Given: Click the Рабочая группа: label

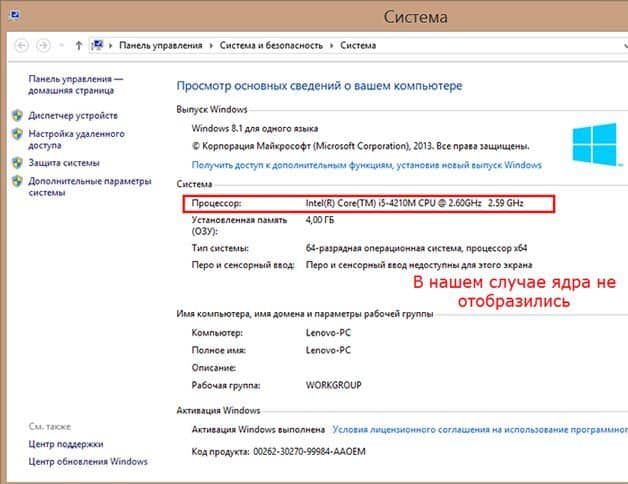Looking at the screenshot, I should [x=226, y=385].
